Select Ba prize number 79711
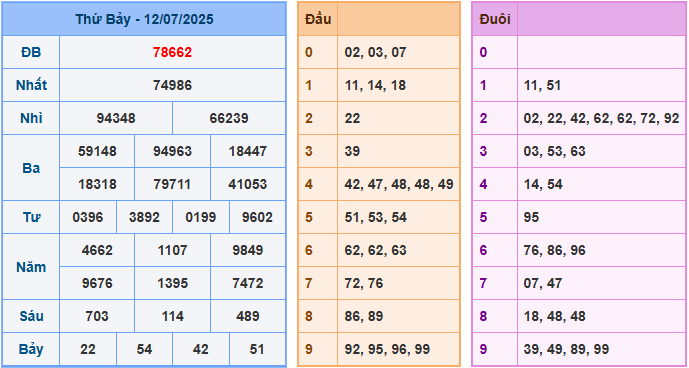 tap(172, 184)
